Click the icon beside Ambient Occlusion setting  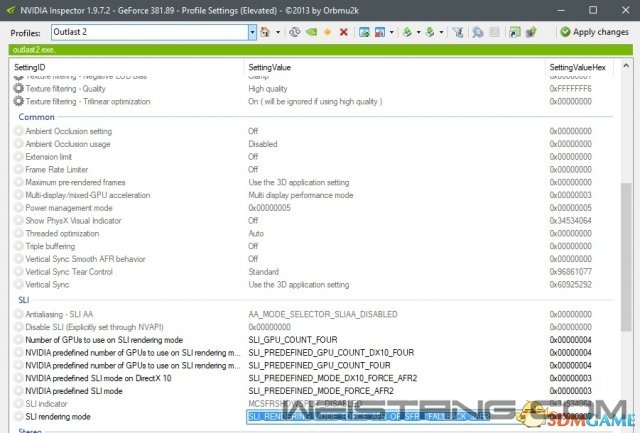click(18, 131)
